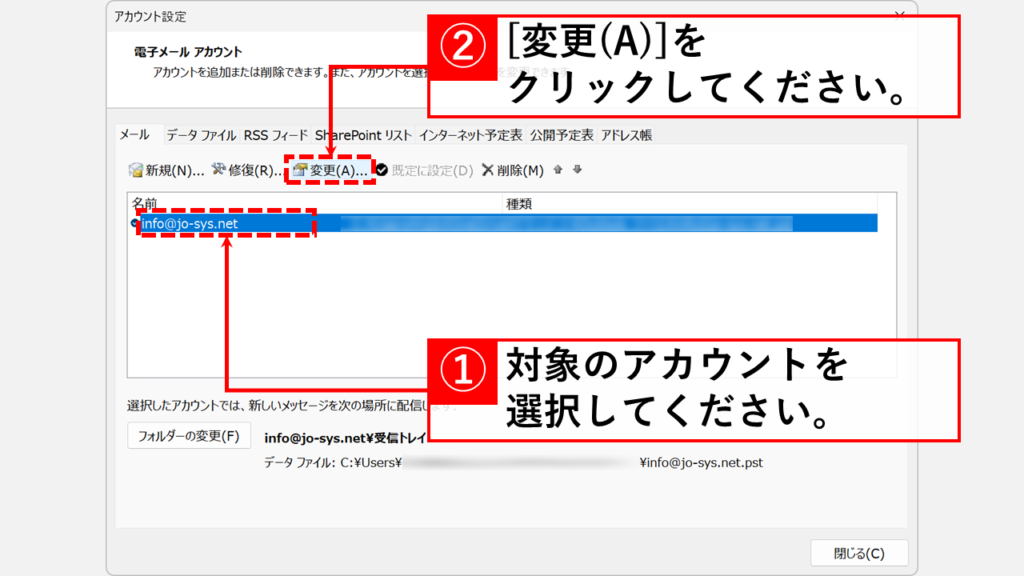
Task: Click the 新規(N)... new account button
Action: [x=167, y=170]
